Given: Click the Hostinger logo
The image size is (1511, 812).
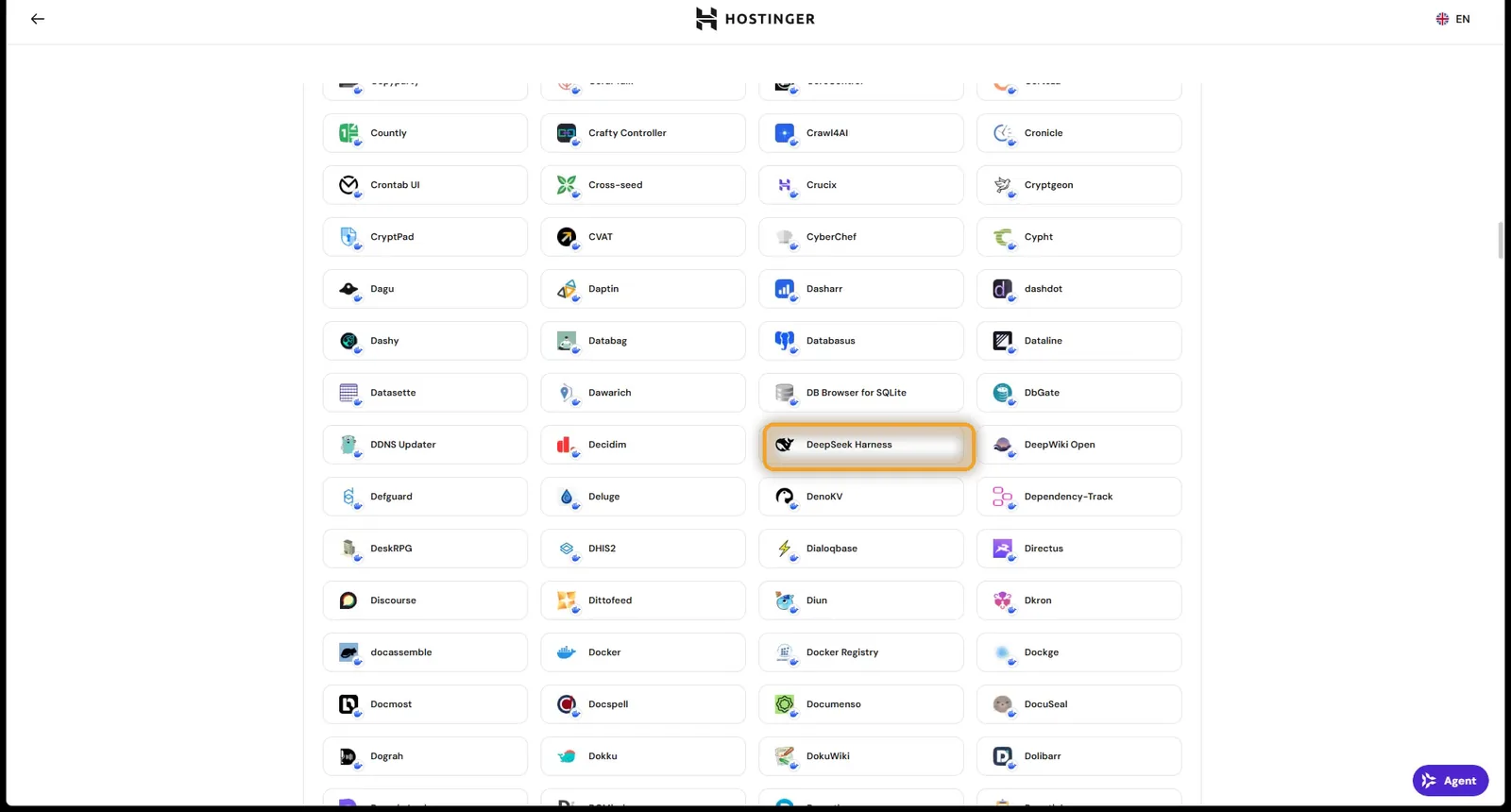Looking at the screenshot, I should (755, 19).
